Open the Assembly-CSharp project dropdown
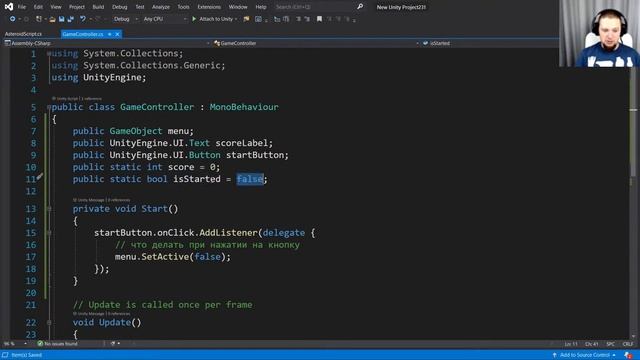This screenshot has height=360, width=640. point(107,43)
